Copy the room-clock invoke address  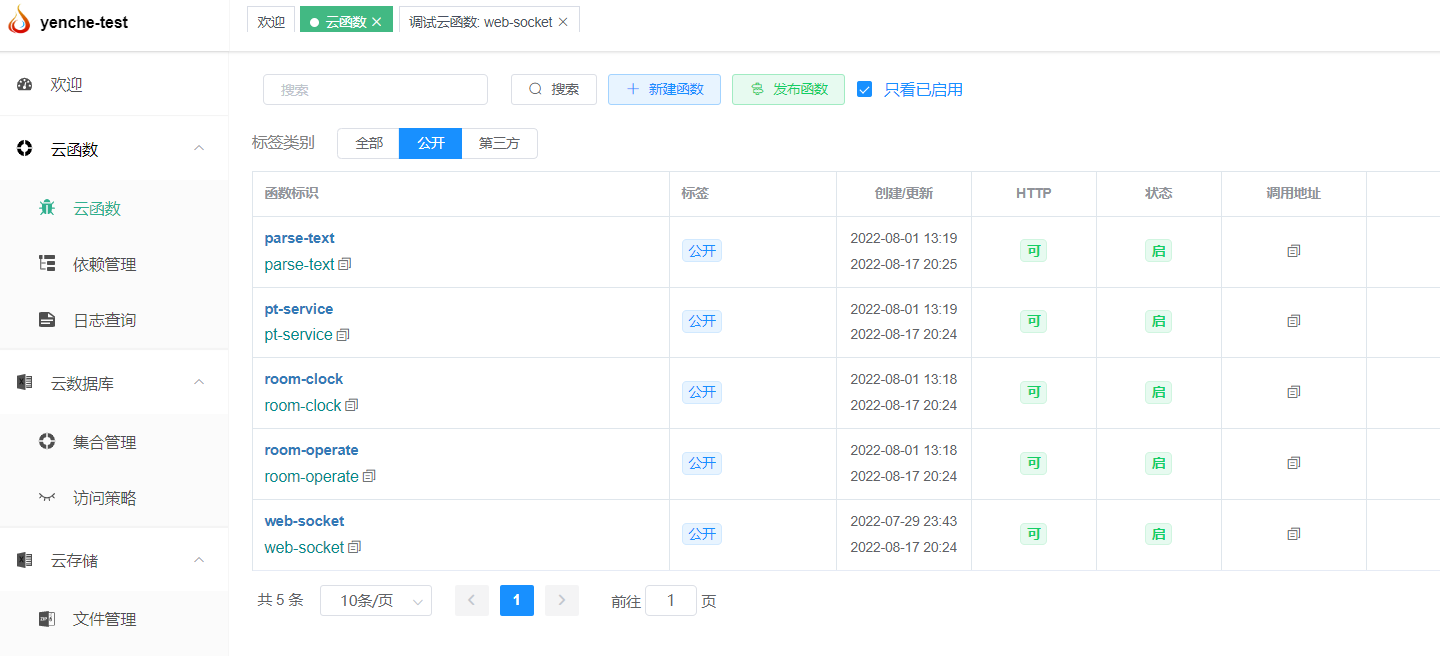(1293, 392)
